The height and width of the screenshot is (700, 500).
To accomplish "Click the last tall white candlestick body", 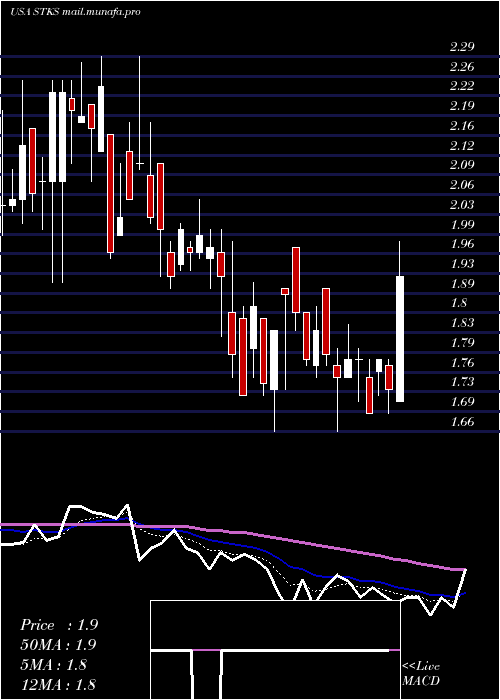I will [400, 339].
